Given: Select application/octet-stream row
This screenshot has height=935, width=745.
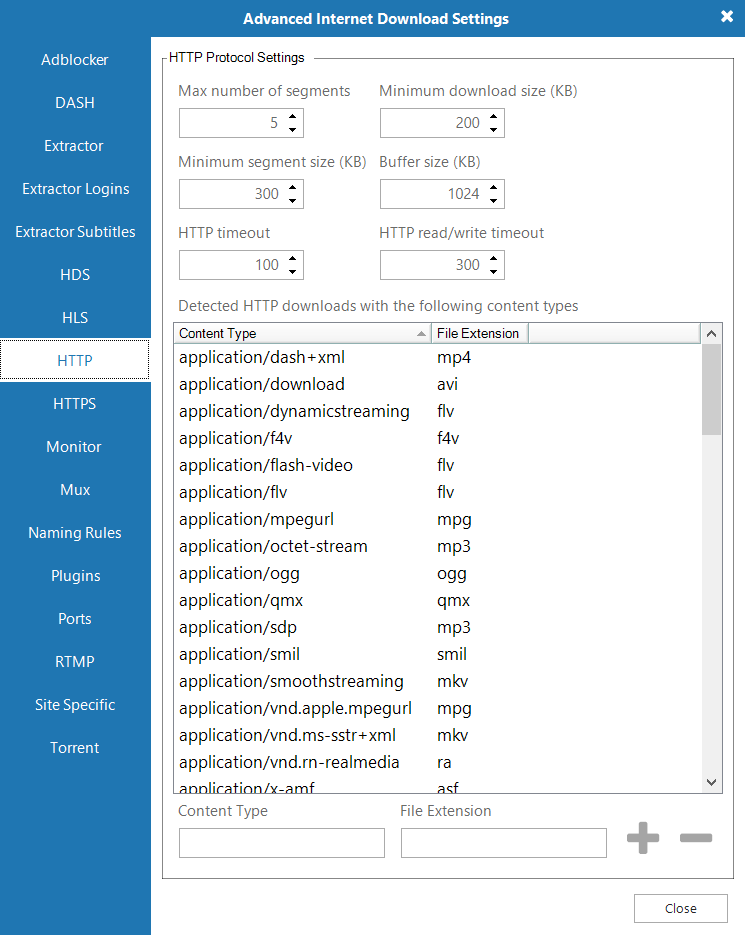Looking at the screenshot, I should (437, 546).
